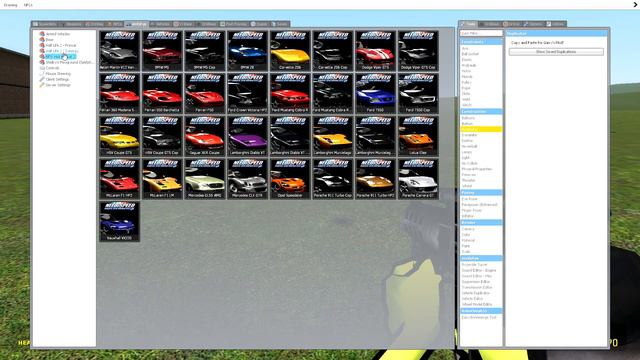The image size is (640, 360).
Task: Open the Drawing menu
Action: click(x=11, y=5)
